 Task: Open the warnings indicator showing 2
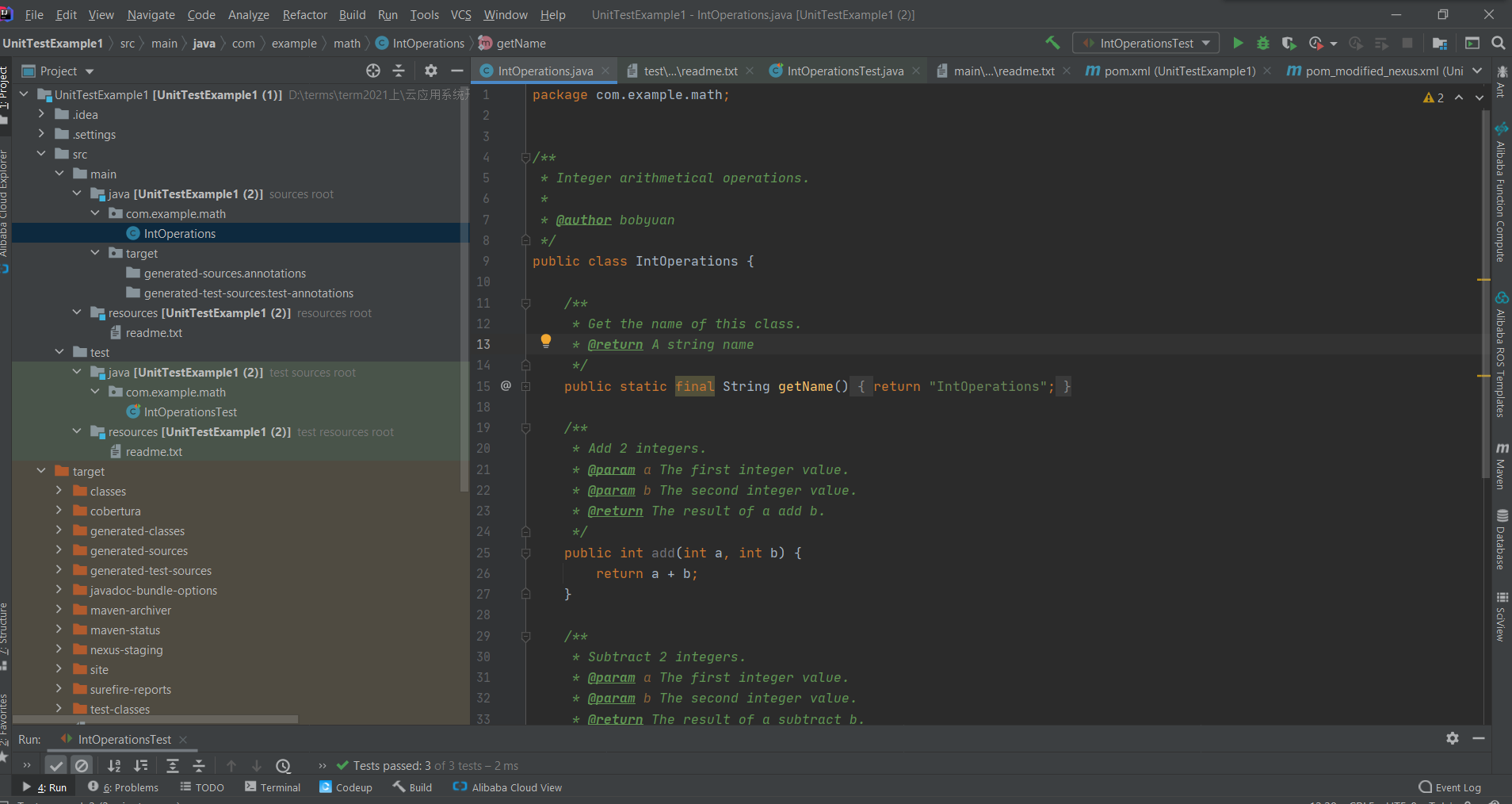tap(1433, 98)
